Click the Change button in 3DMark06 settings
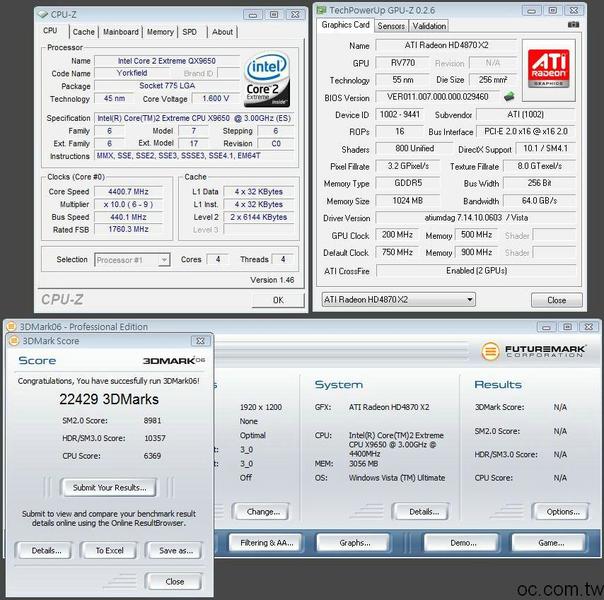The width and height of the screenshot is (604, 600). [x=262, y=512]
